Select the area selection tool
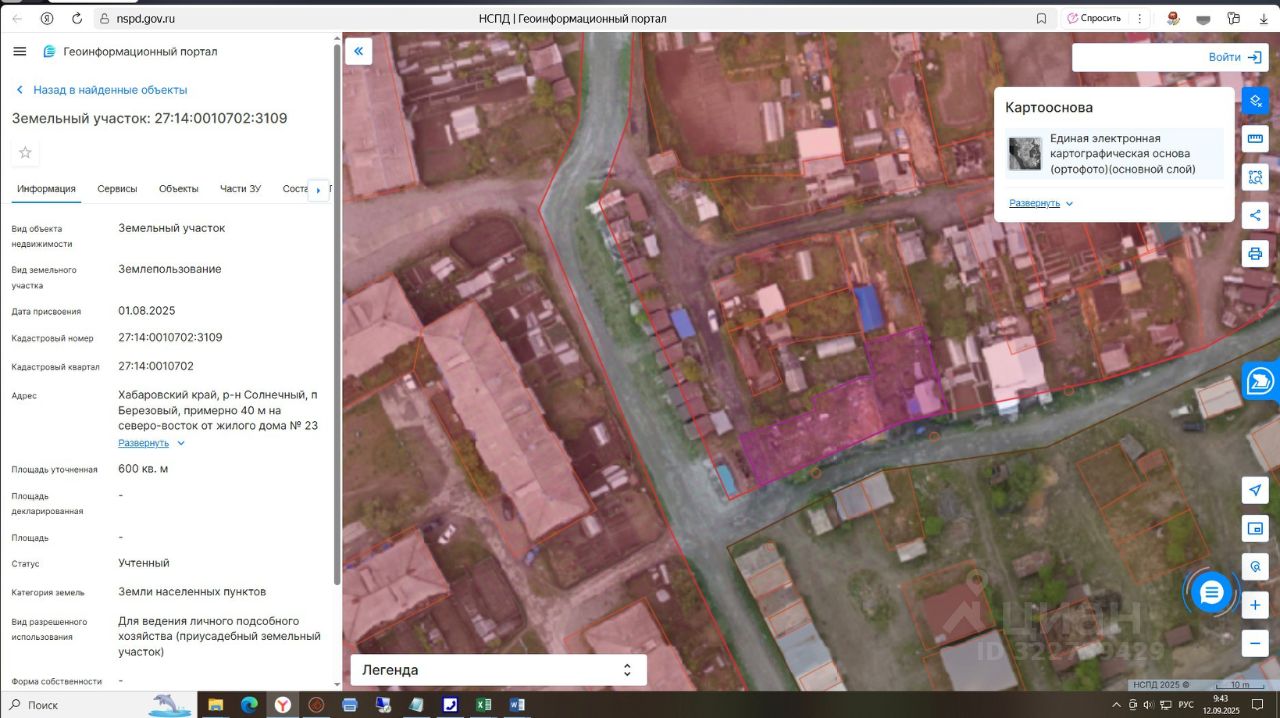The image size is (1280, 718). 1255,177
